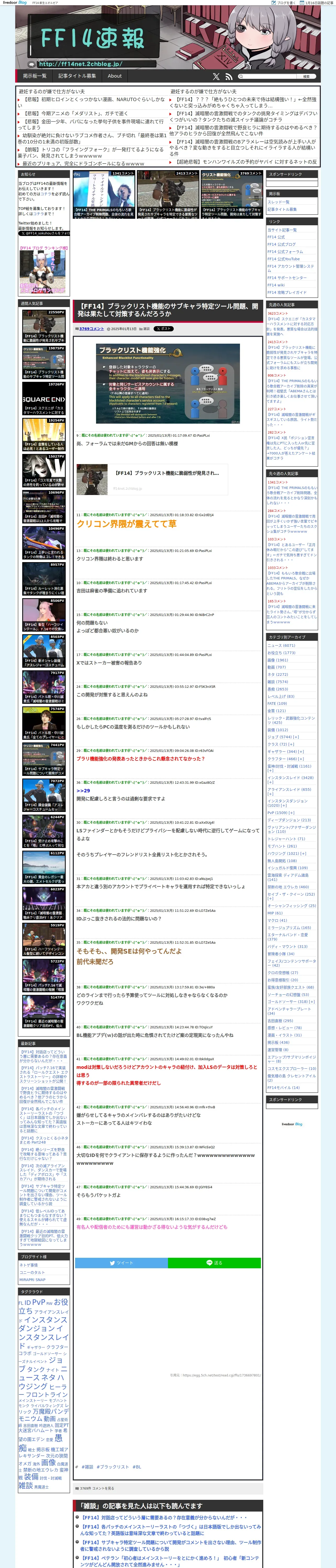
Task: Click the 検索 search submit button
Action: [307, 77]
